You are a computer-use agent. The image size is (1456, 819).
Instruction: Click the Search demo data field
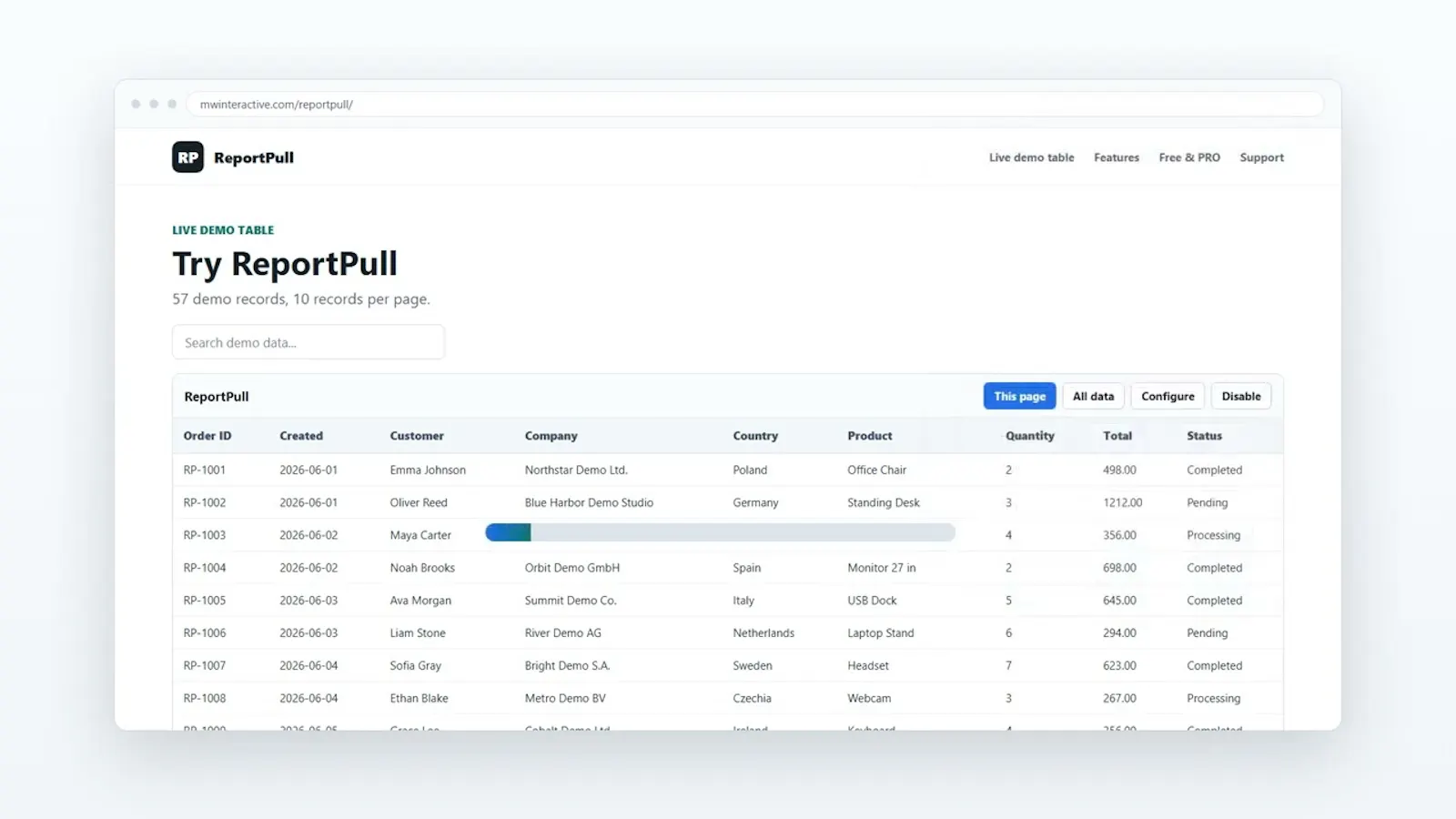(x=308, y=342)
